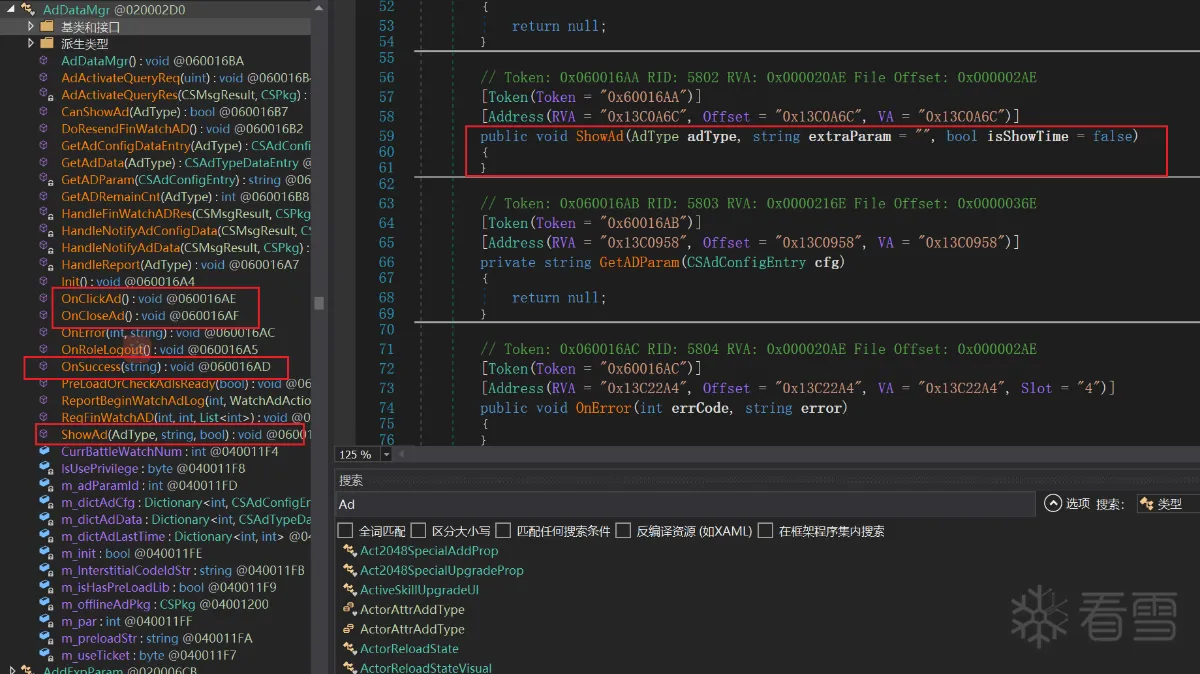Screen dimensions: 1200x674
Task: Collapse the AdDataMgr tree node
Action: 11,9
